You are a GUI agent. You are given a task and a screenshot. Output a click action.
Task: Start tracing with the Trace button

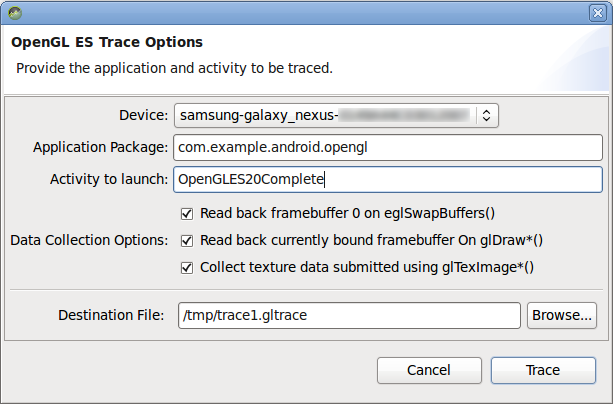click(543, 370)
